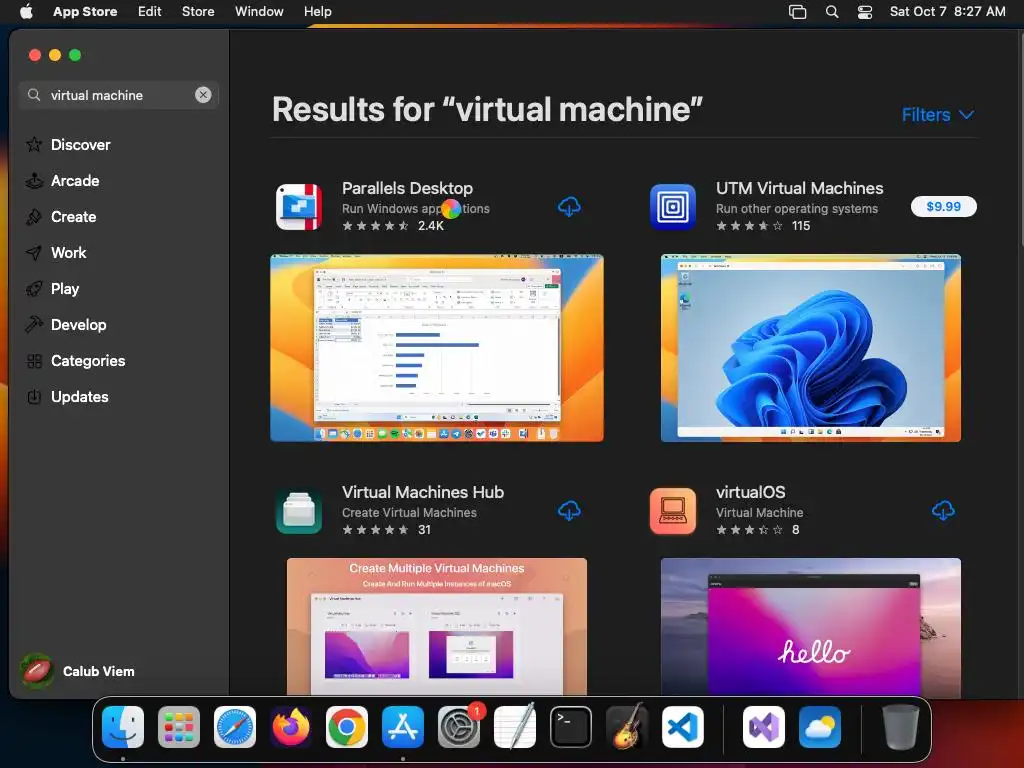Launch Terminal from the Dock

click(571, 727)
